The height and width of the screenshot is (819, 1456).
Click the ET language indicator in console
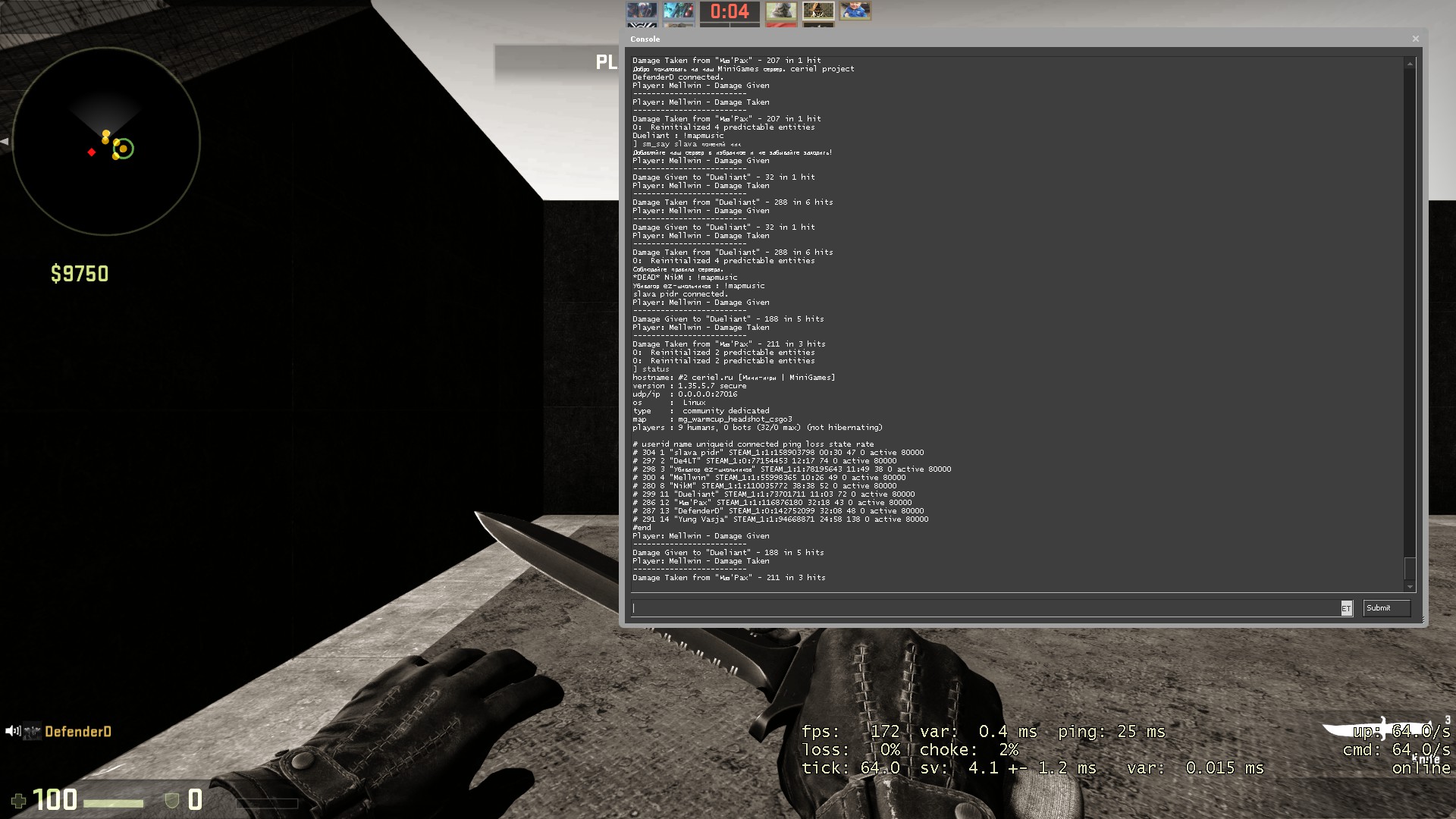pyautogui.click(x=1346, y=608)
